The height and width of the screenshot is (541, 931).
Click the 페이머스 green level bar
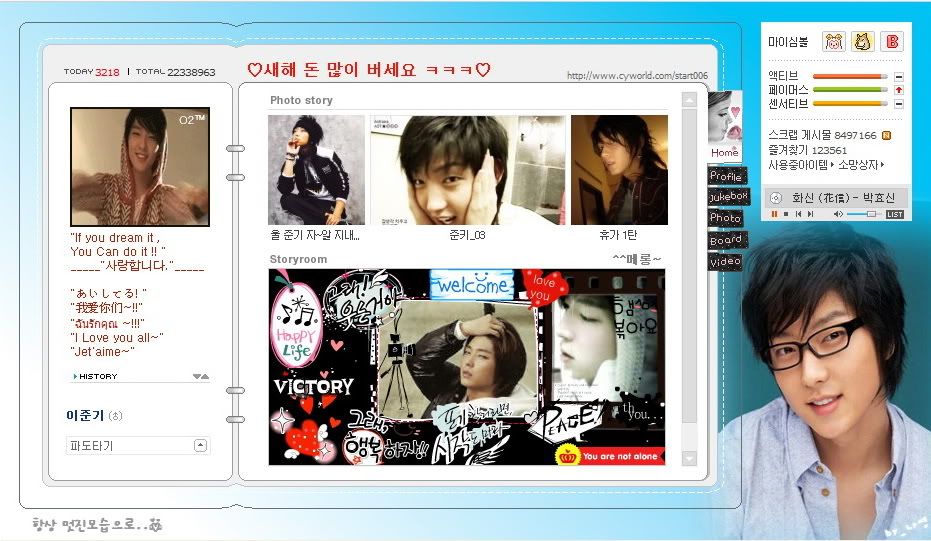(x=850, y=90)
